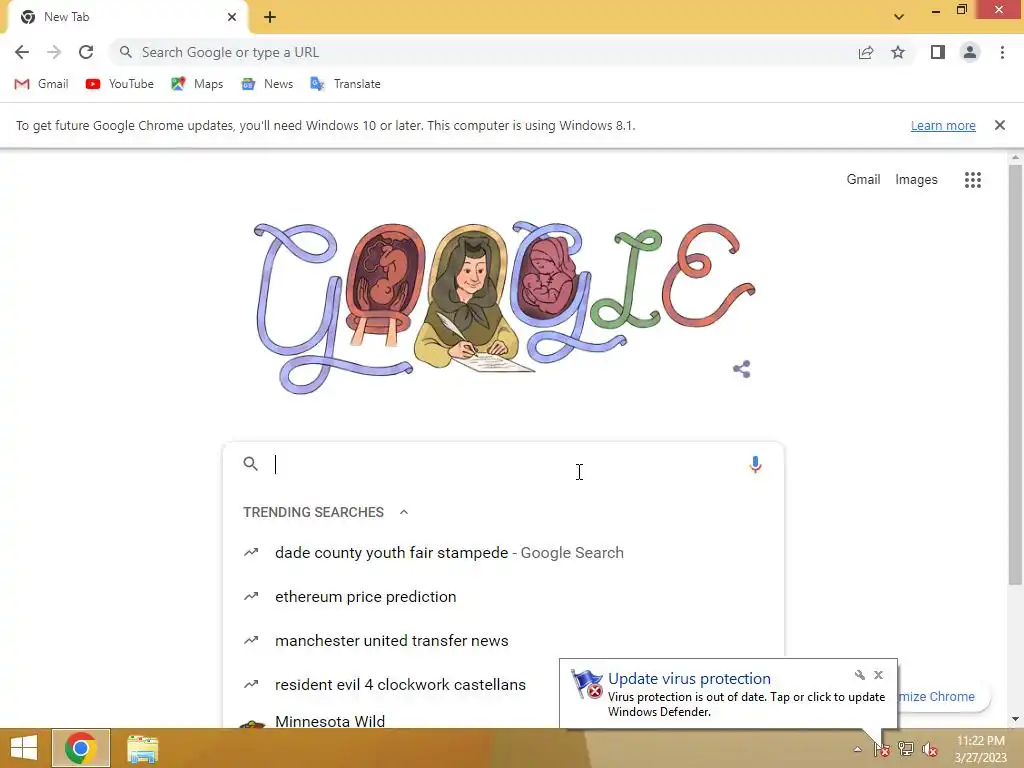
Task: Collapse the Trending Searches section
Action: click(x=404, y=512)
